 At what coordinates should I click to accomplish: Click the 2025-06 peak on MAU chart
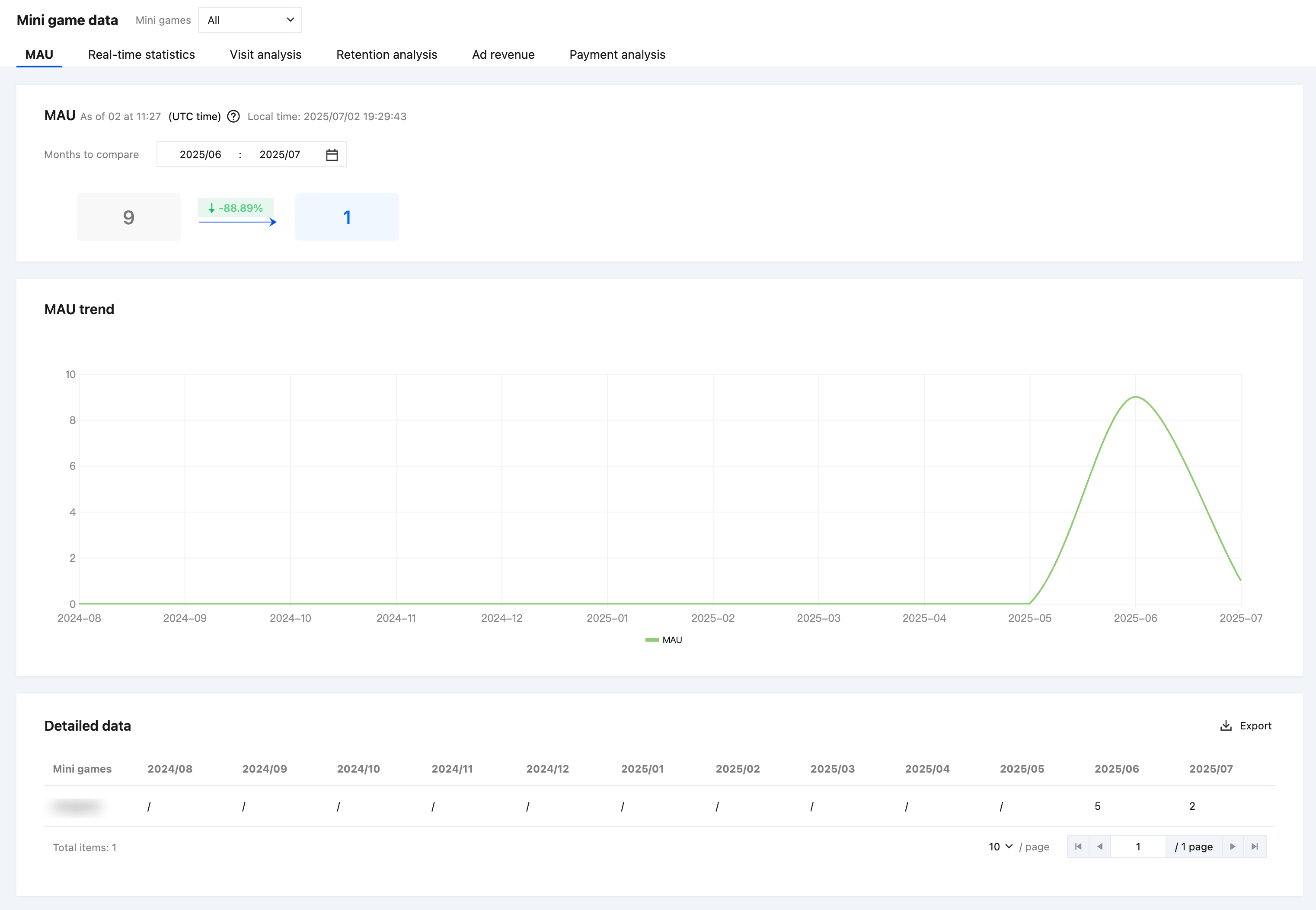click(x=1136, y=397)
